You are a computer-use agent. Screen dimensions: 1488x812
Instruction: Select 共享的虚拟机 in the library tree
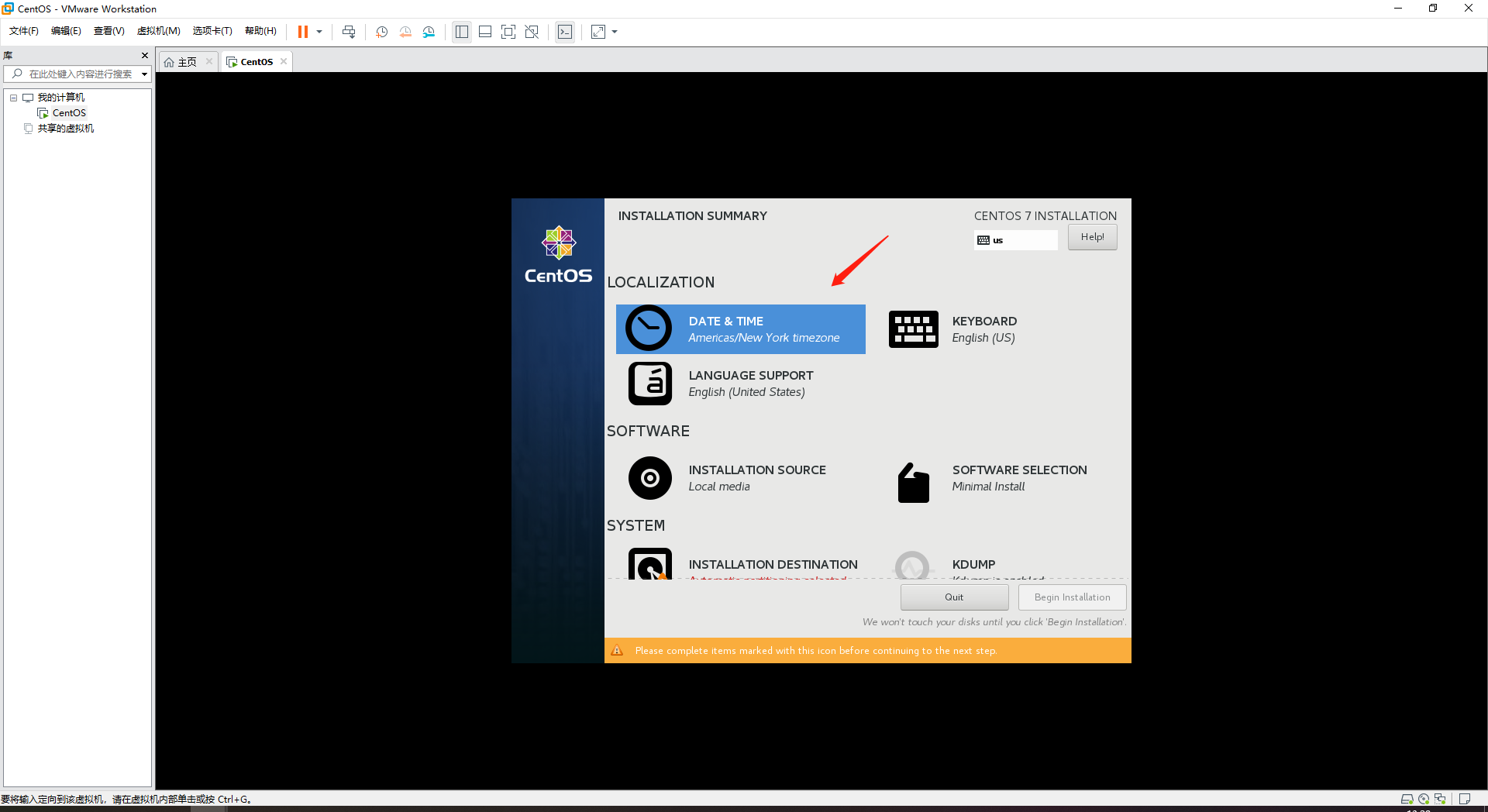pyautogui.click(x=66, y=129)
